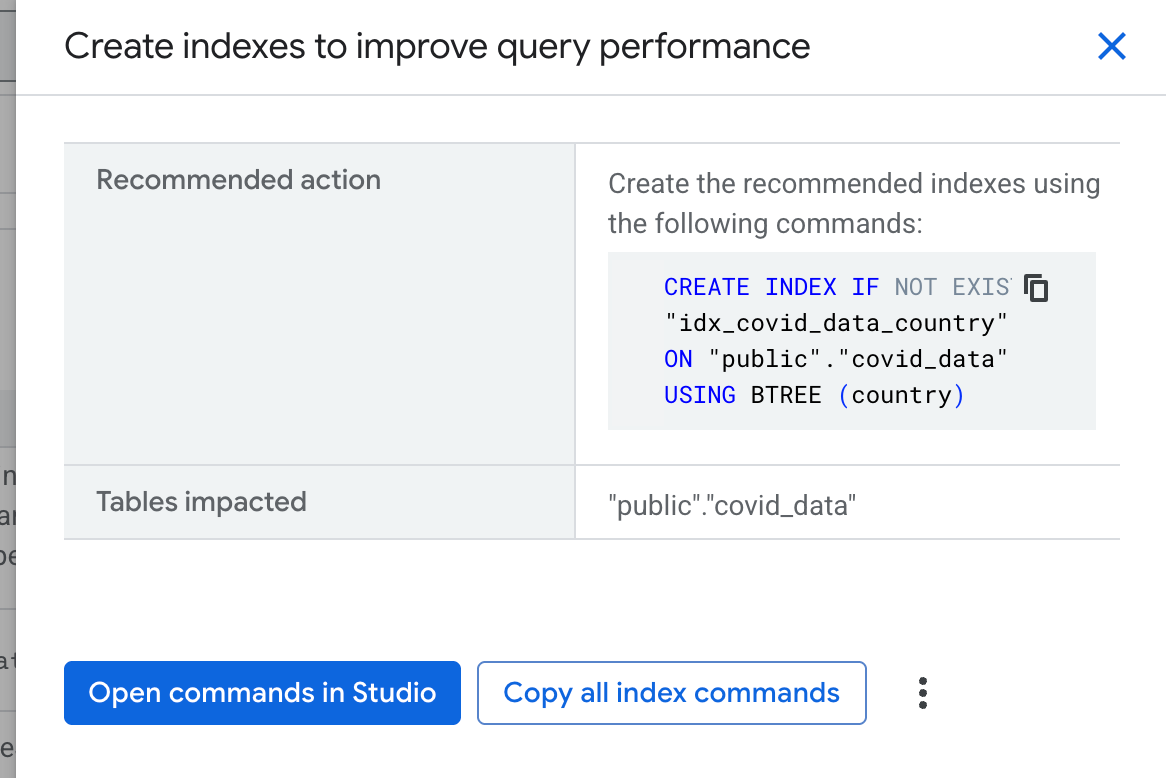Dismiss the dialog with the blue X icon

point(1111,46)
